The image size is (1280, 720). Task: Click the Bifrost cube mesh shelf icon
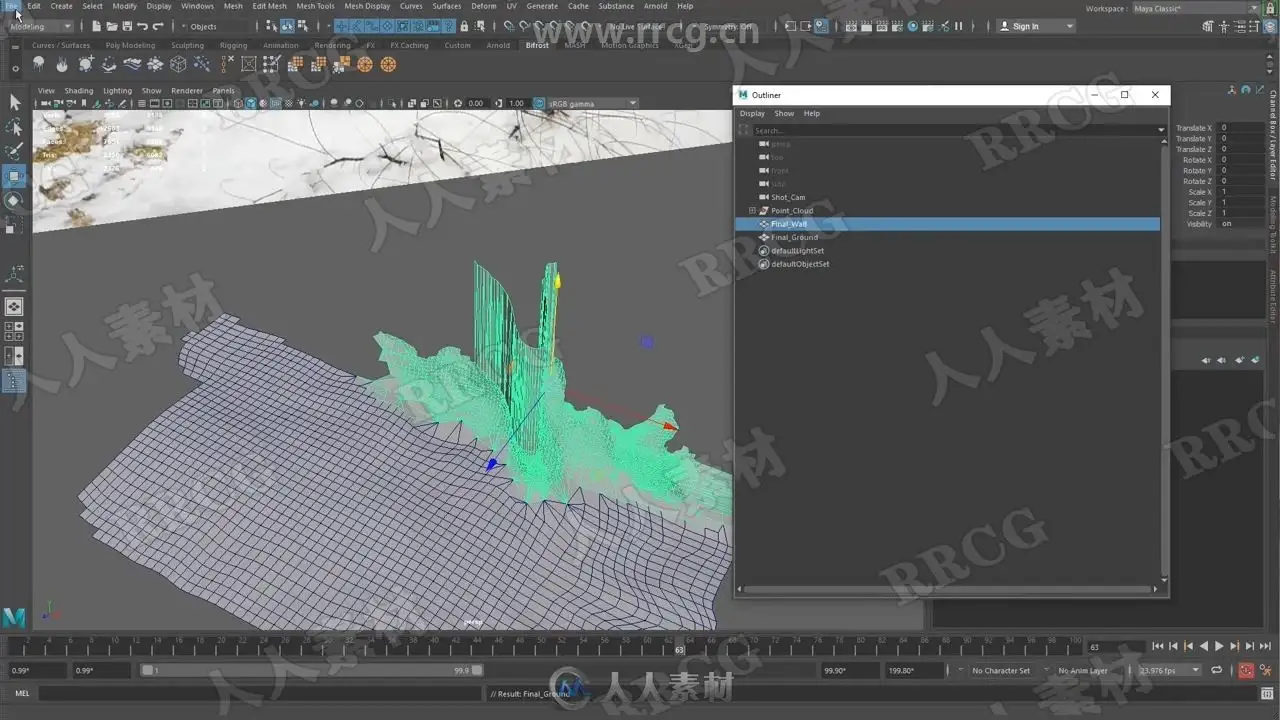click(178, 64)
